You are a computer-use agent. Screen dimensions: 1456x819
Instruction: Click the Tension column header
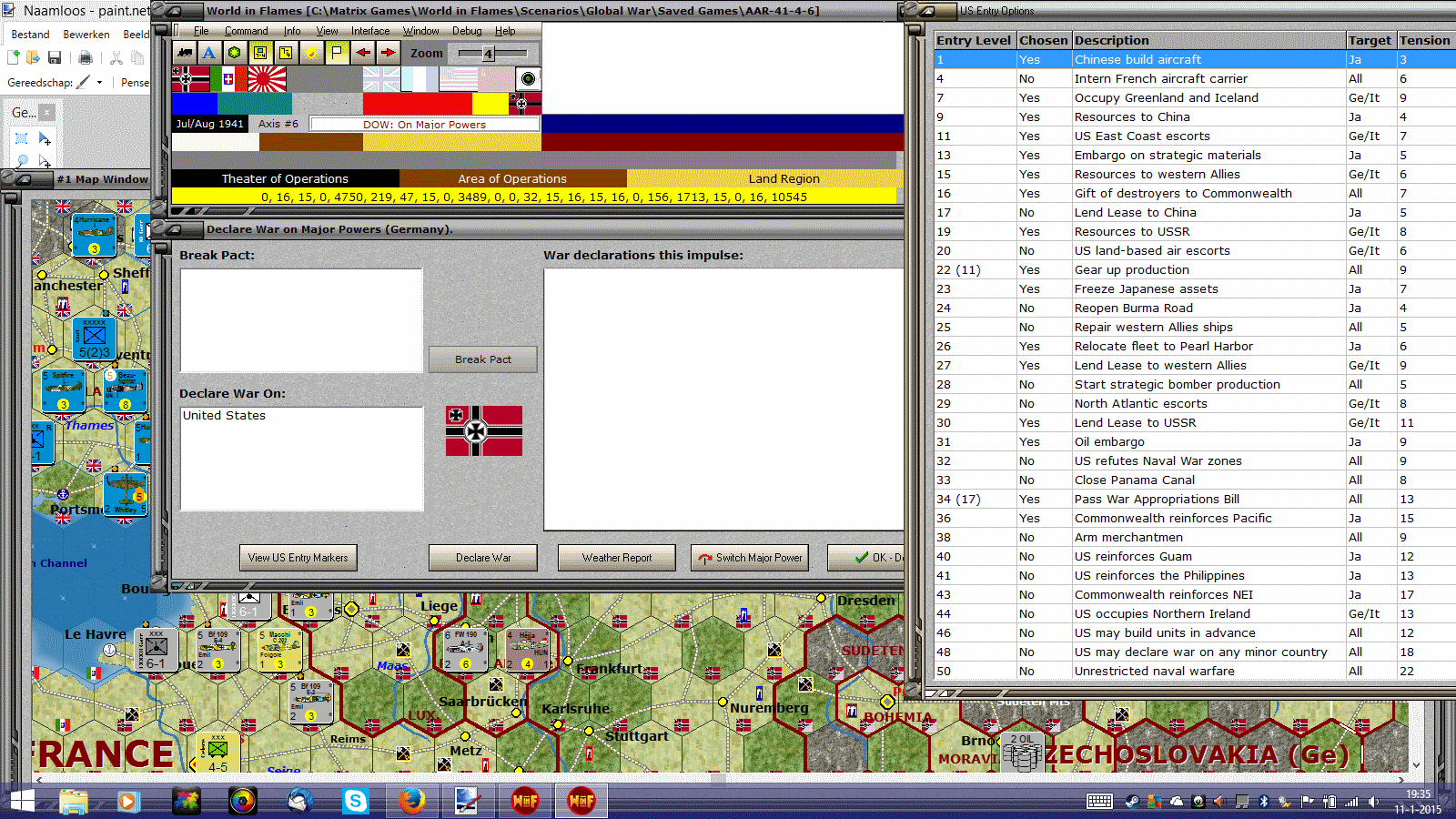pyautogui.click(x=1425, y=40)
